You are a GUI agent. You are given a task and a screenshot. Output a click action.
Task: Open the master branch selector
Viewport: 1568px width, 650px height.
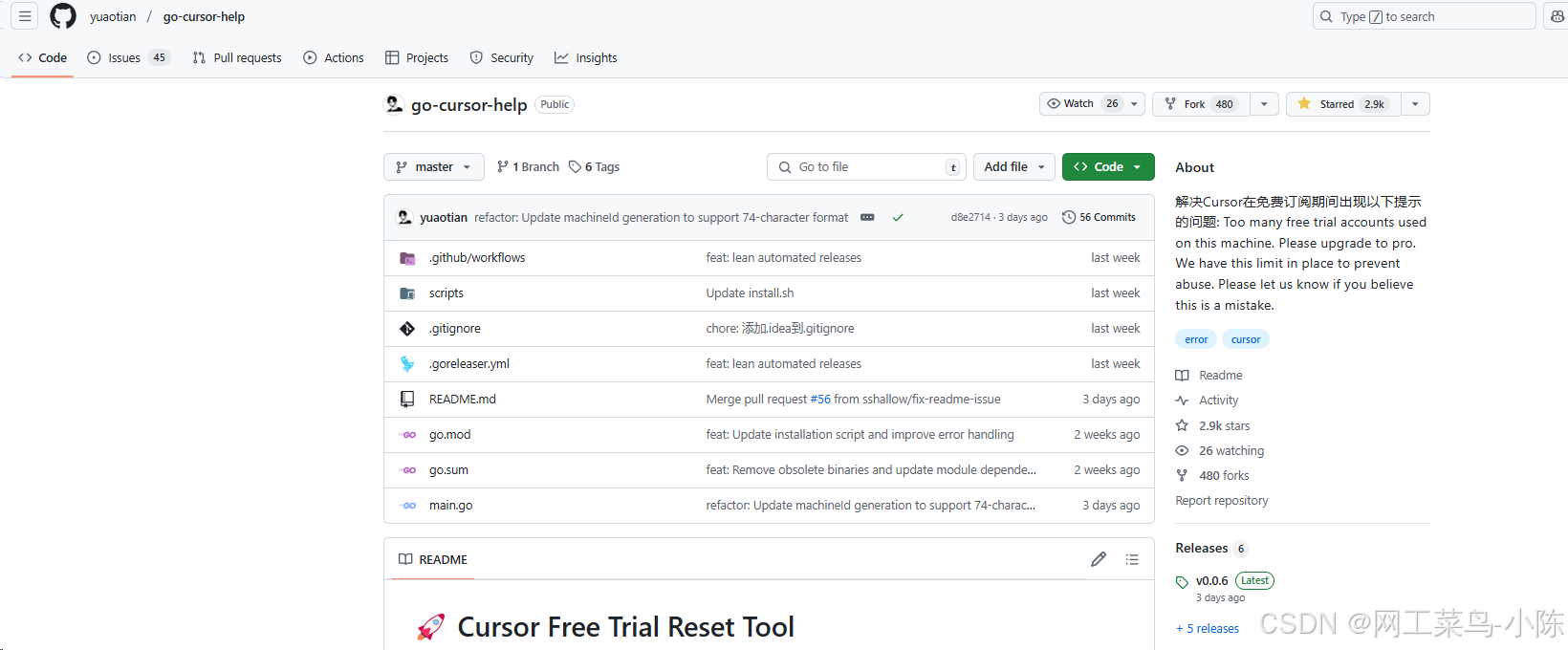(434, 166)
